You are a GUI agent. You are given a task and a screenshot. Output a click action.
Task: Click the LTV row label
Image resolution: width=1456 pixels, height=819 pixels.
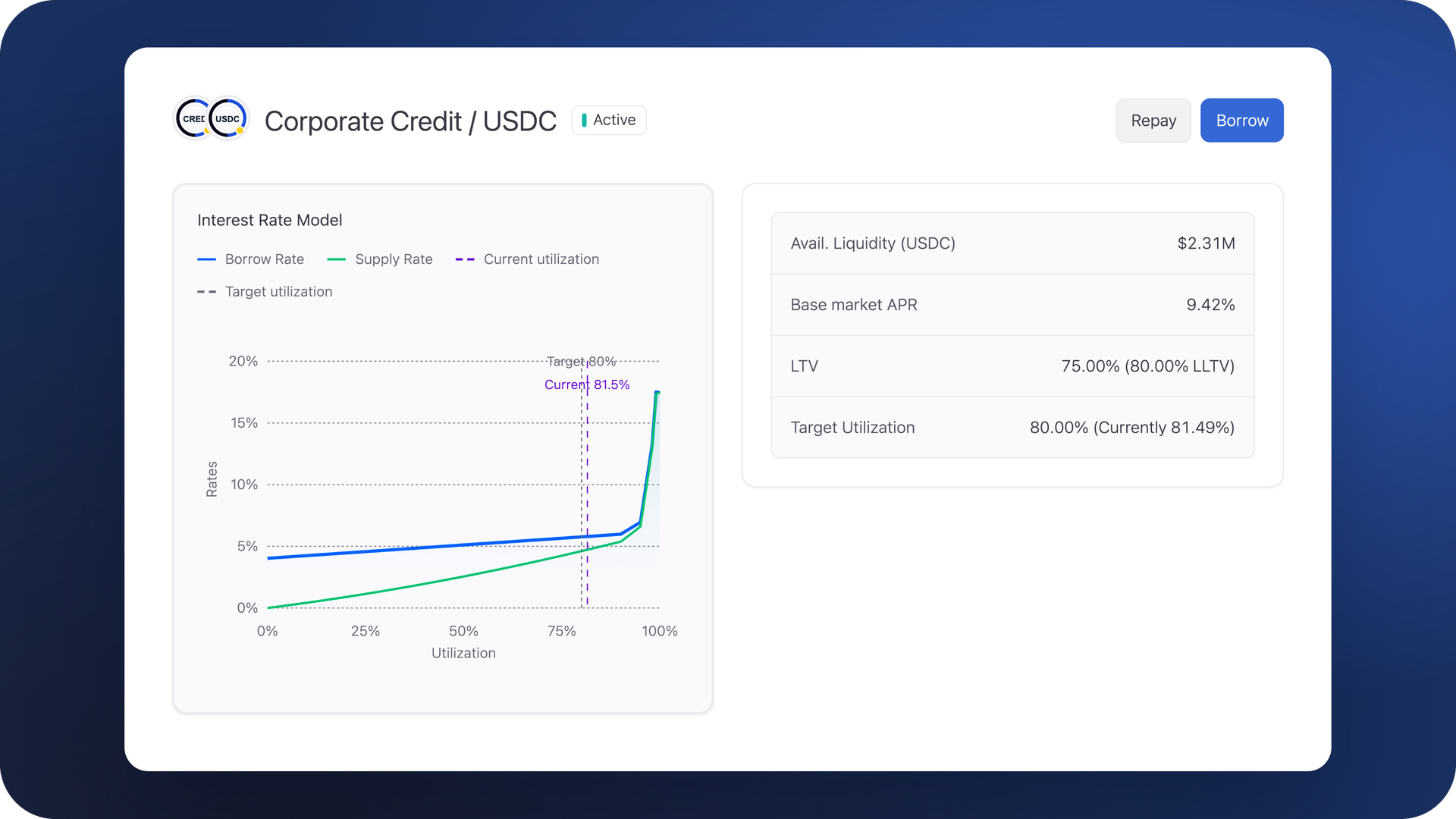pos(804,366)
